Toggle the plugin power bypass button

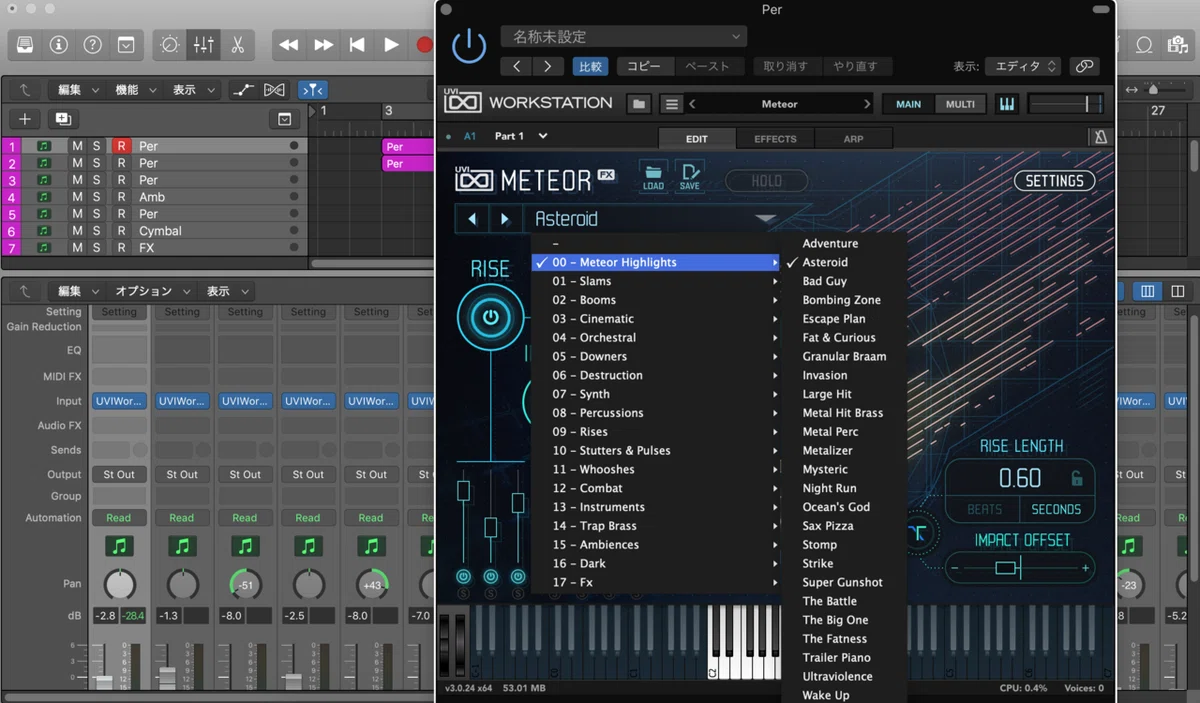click(x=469, y=47)
